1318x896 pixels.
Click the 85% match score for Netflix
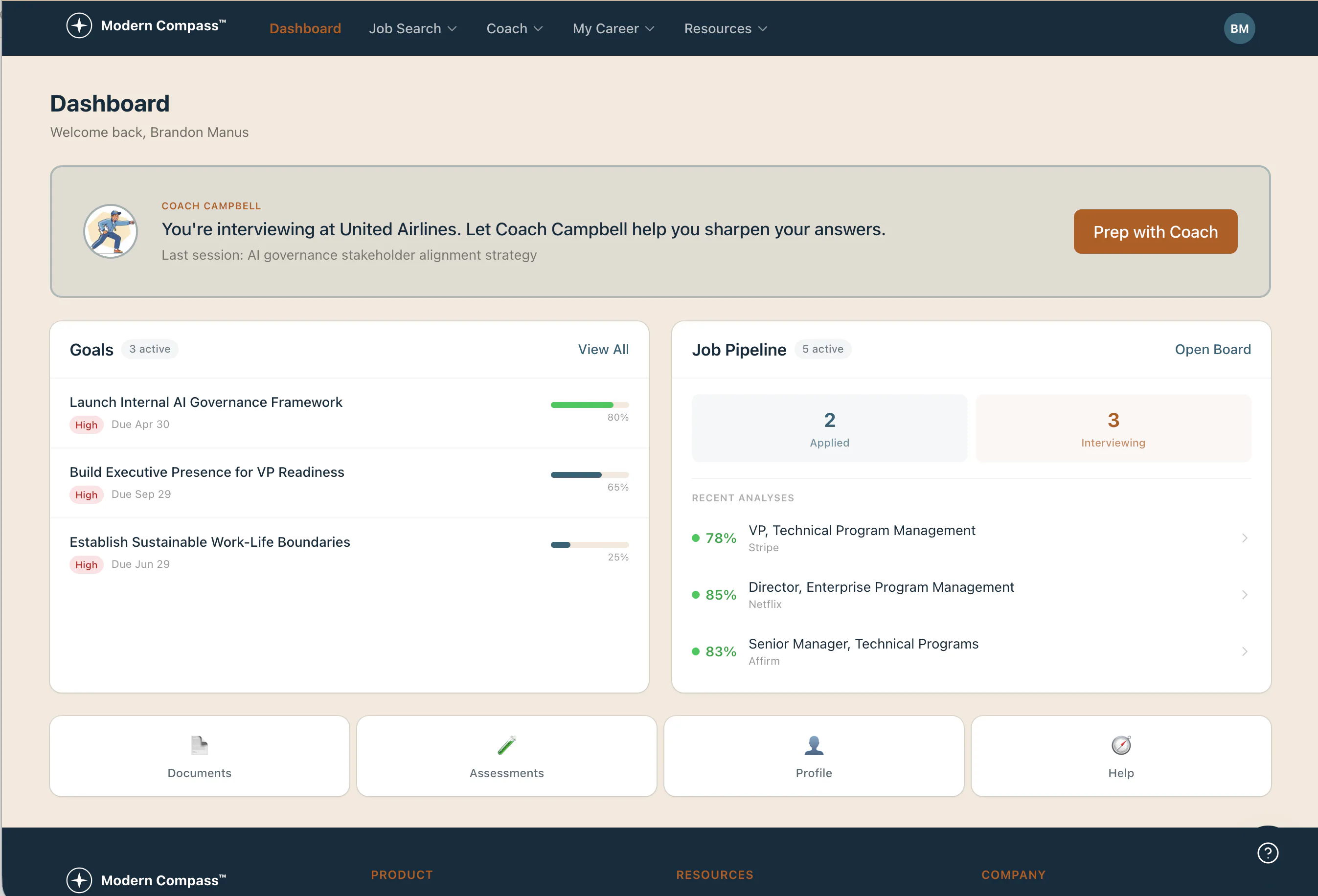pyautogui.click(x=720, y=594)
